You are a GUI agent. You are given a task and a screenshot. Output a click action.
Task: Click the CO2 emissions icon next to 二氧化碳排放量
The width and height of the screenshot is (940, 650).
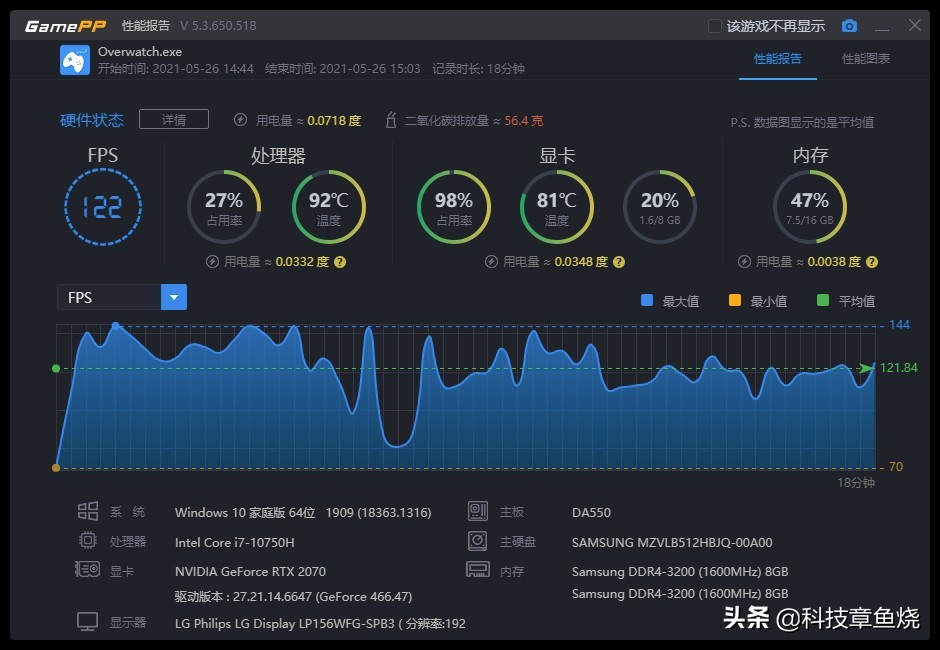(x=390, y=117)
